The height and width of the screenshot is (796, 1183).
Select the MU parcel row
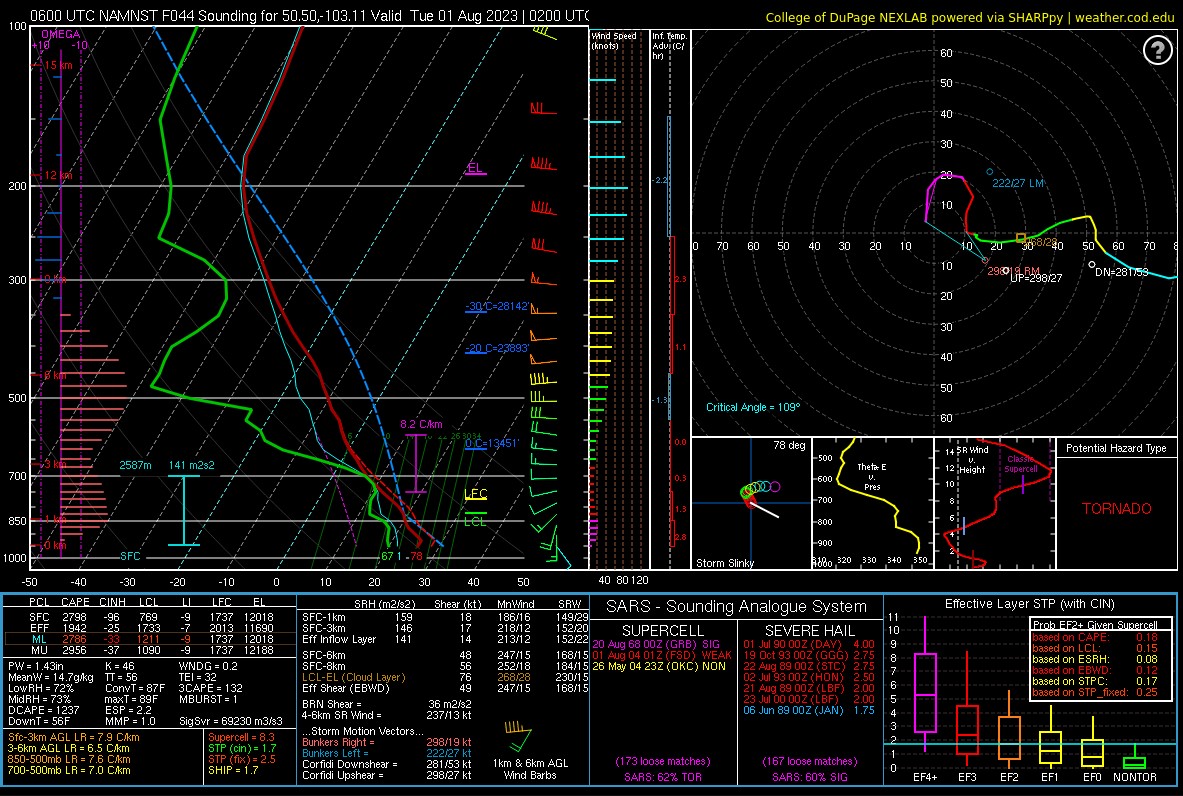[x=149, y=650]
